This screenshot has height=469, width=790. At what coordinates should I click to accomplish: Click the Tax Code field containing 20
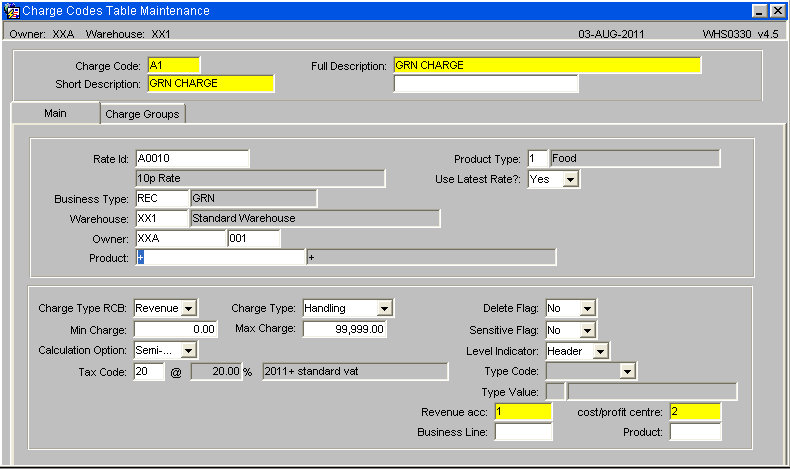tap(149, 372)
